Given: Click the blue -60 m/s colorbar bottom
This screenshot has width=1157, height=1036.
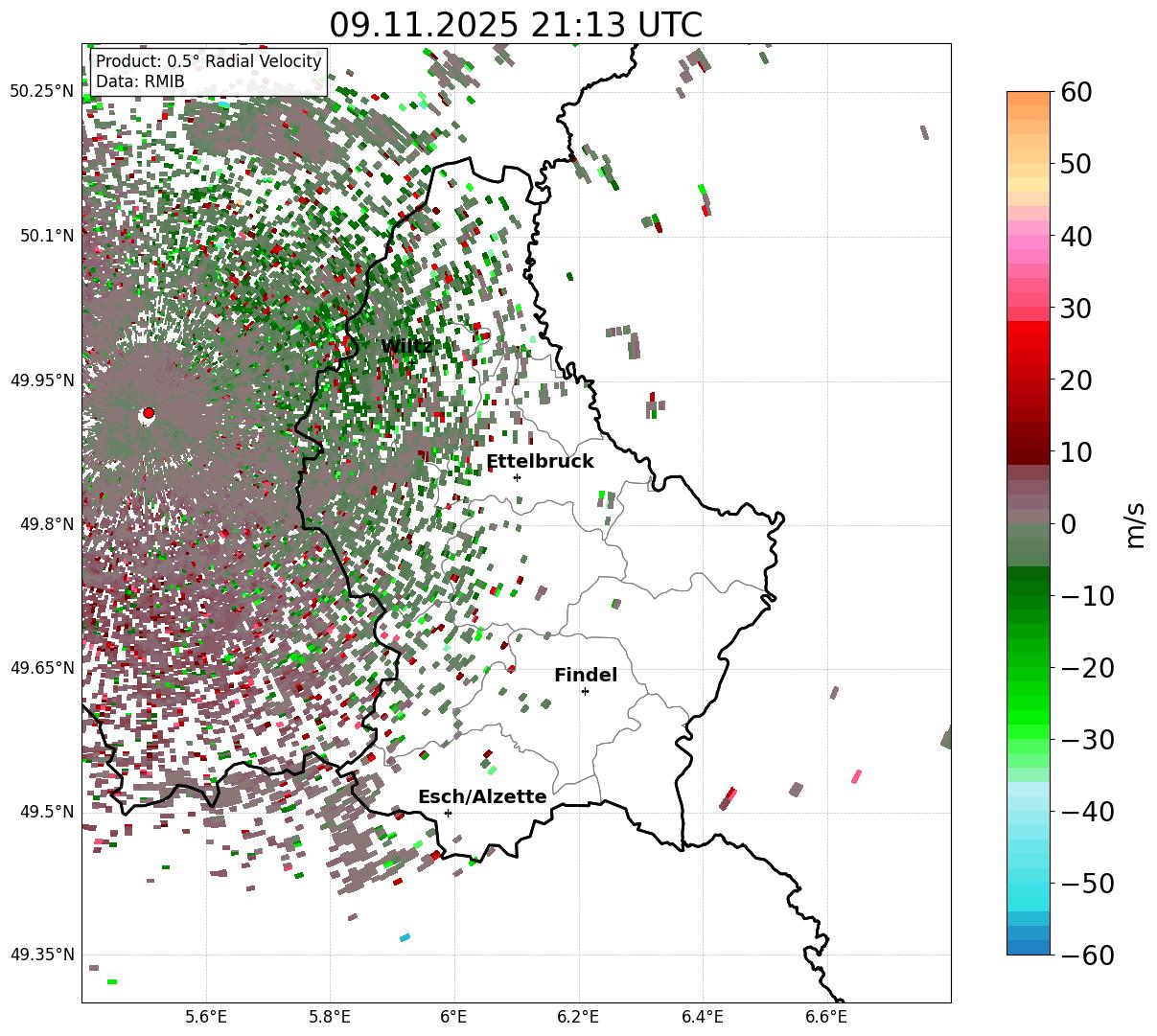Looking at the screenshot, I should pos(1029,946).
